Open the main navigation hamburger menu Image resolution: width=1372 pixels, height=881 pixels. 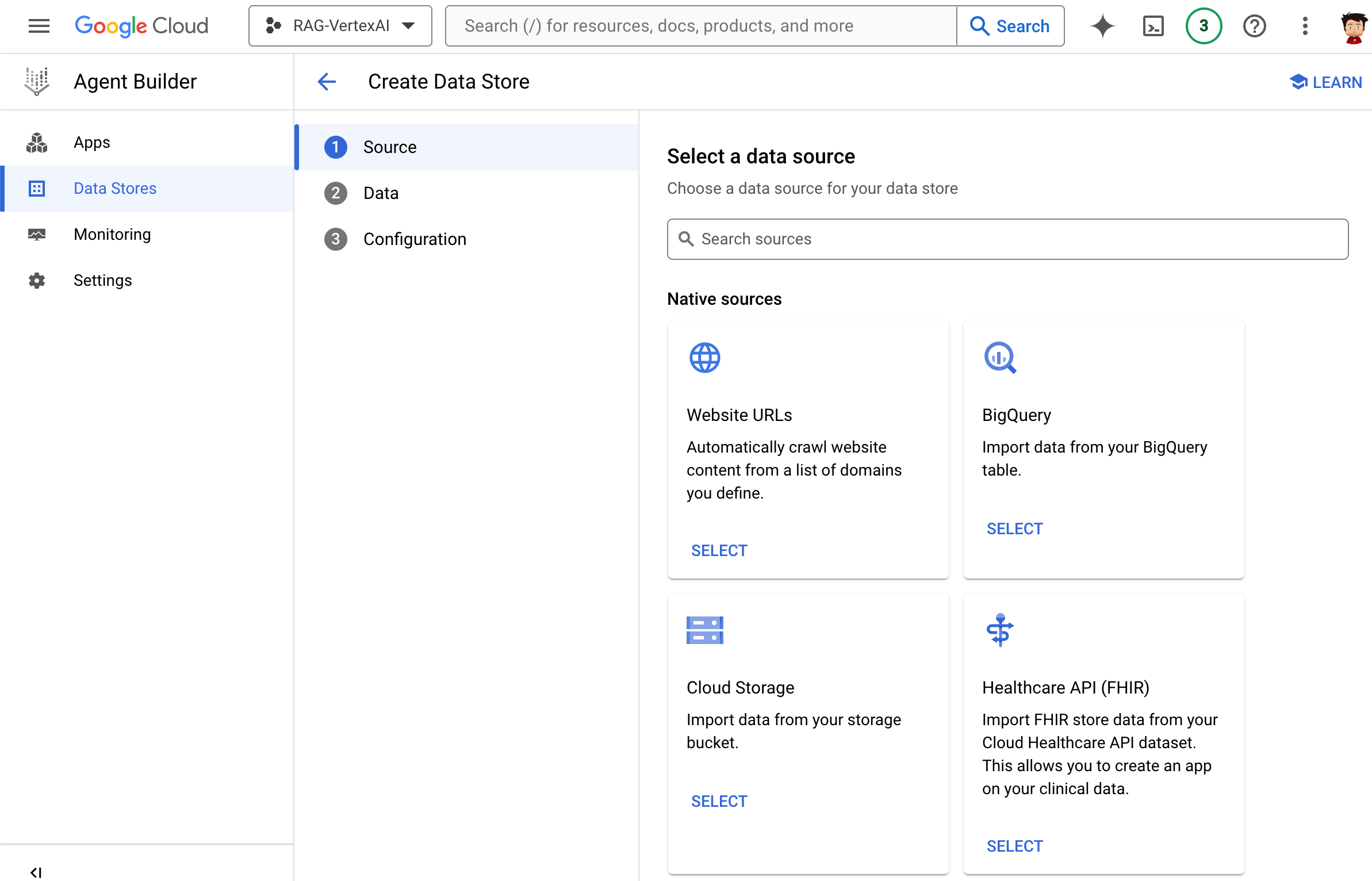pyautogui.click(x=39, y=26)
